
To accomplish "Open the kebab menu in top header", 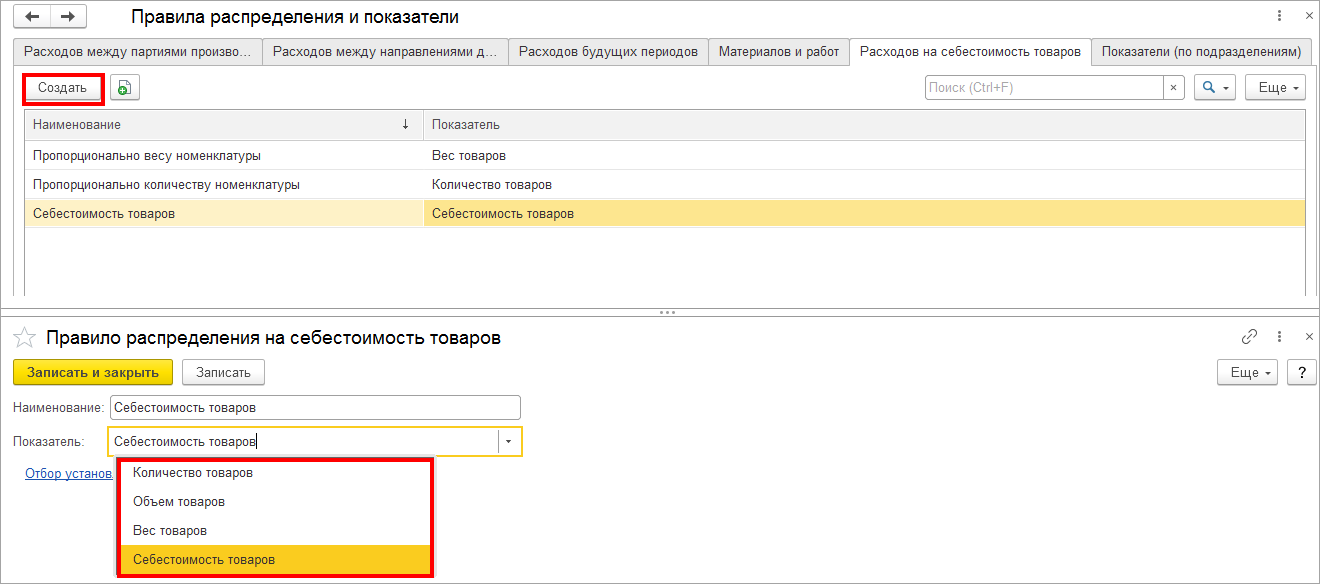I will click(1279, 17).
